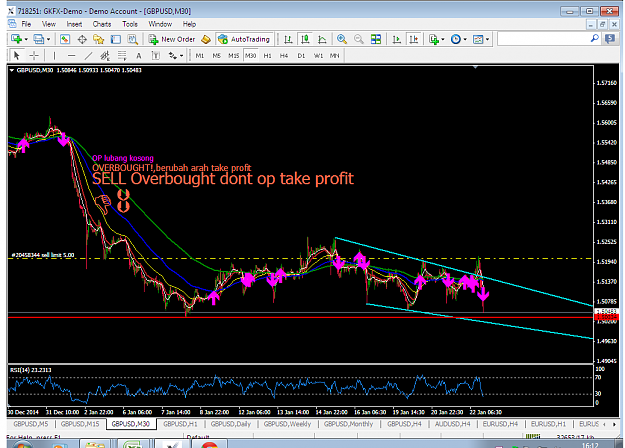The image size is (625, 448).
Task: Open the File menu
Action: (x=26, y=24)
